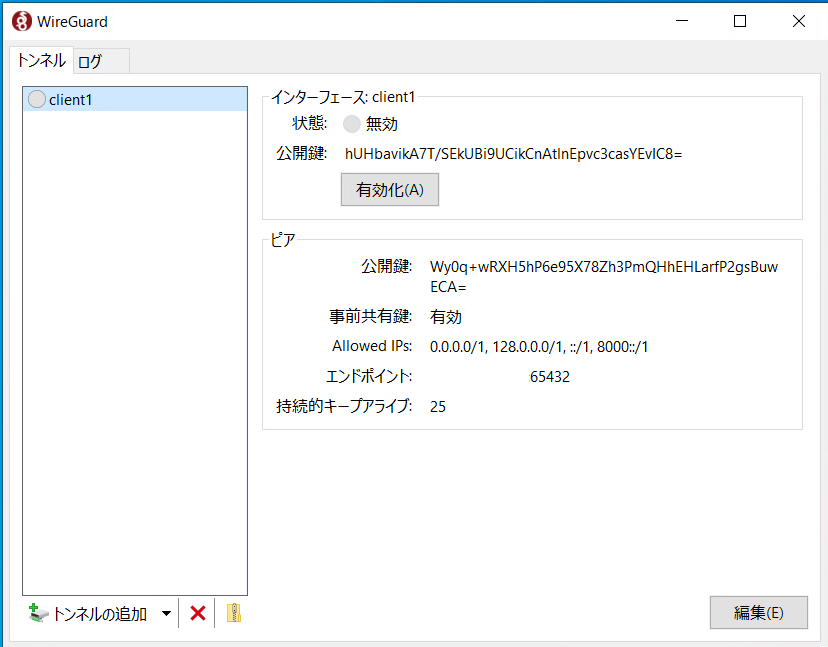
Task: Click endpoint port value 65432
Action: pyautogui.click(x=550, y=377)
